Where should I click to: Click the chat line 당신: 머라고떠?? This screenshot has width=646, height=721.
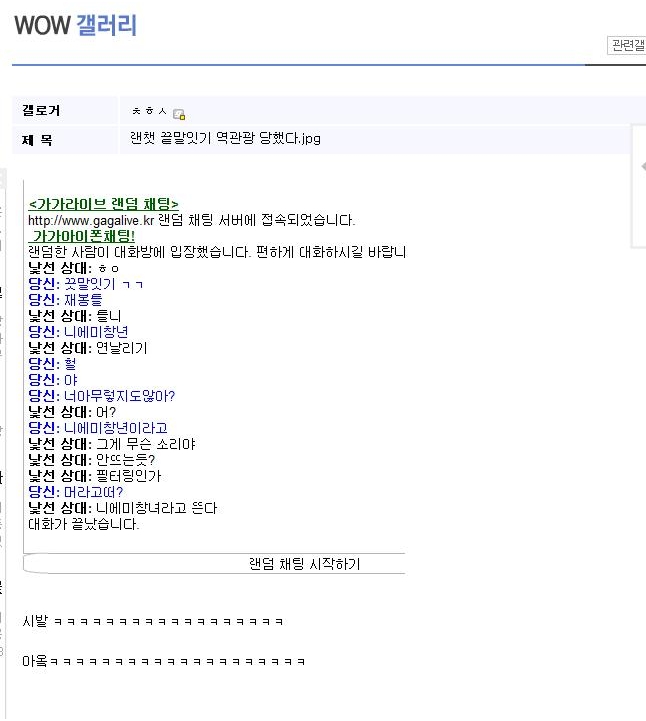point(76,492)
